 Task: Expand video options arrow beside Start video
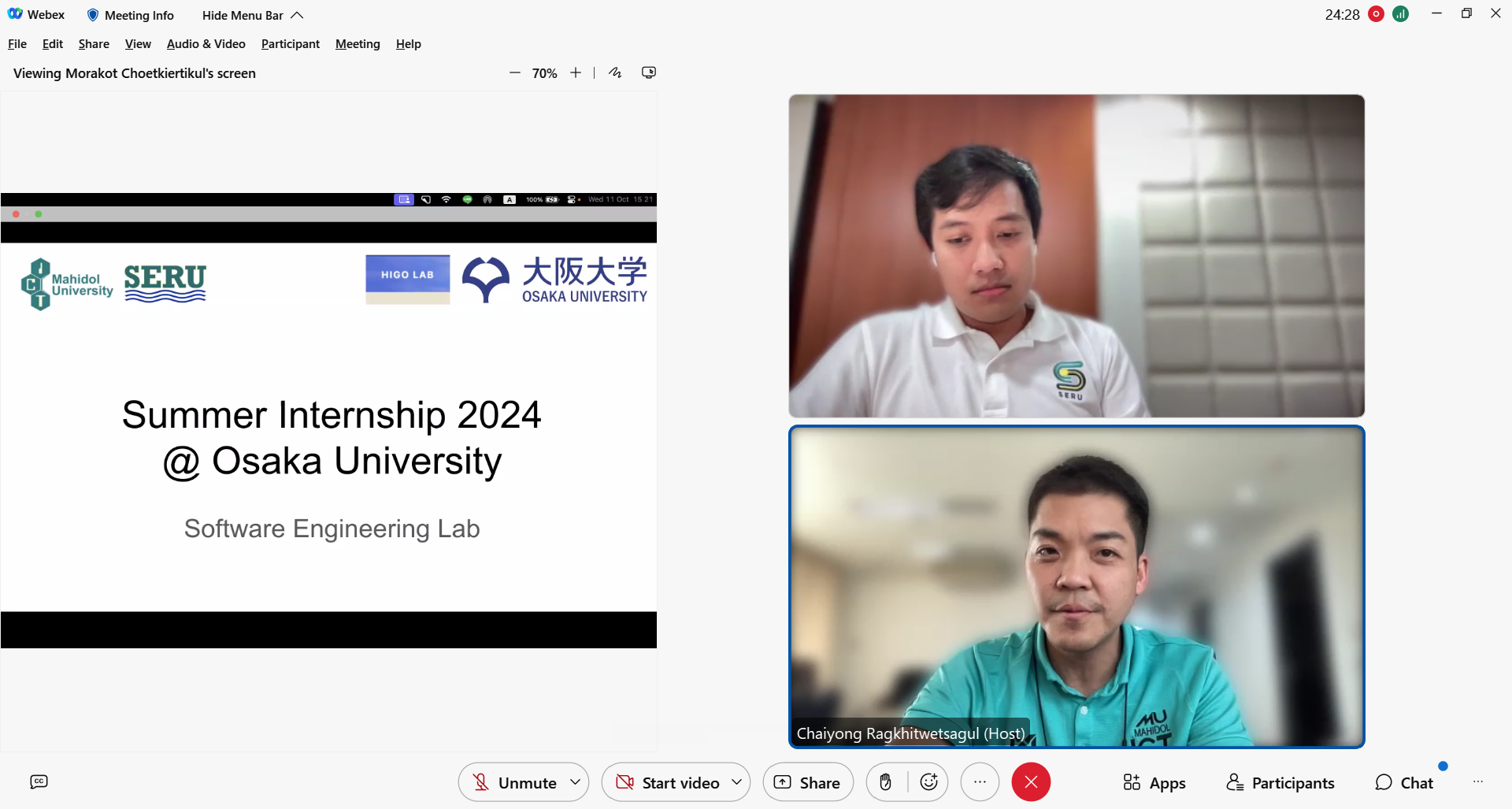(736, 782)
